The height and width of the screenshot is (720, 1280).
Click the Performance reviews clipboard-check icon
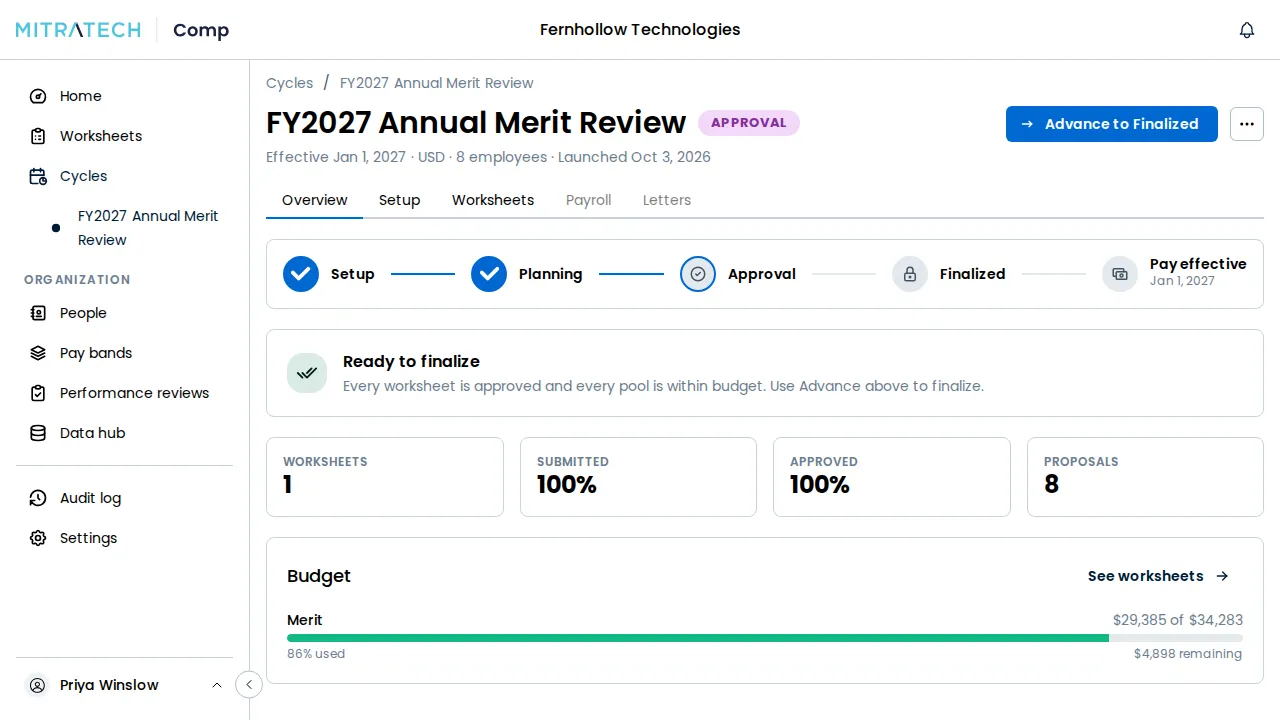[x=38, y=393]
